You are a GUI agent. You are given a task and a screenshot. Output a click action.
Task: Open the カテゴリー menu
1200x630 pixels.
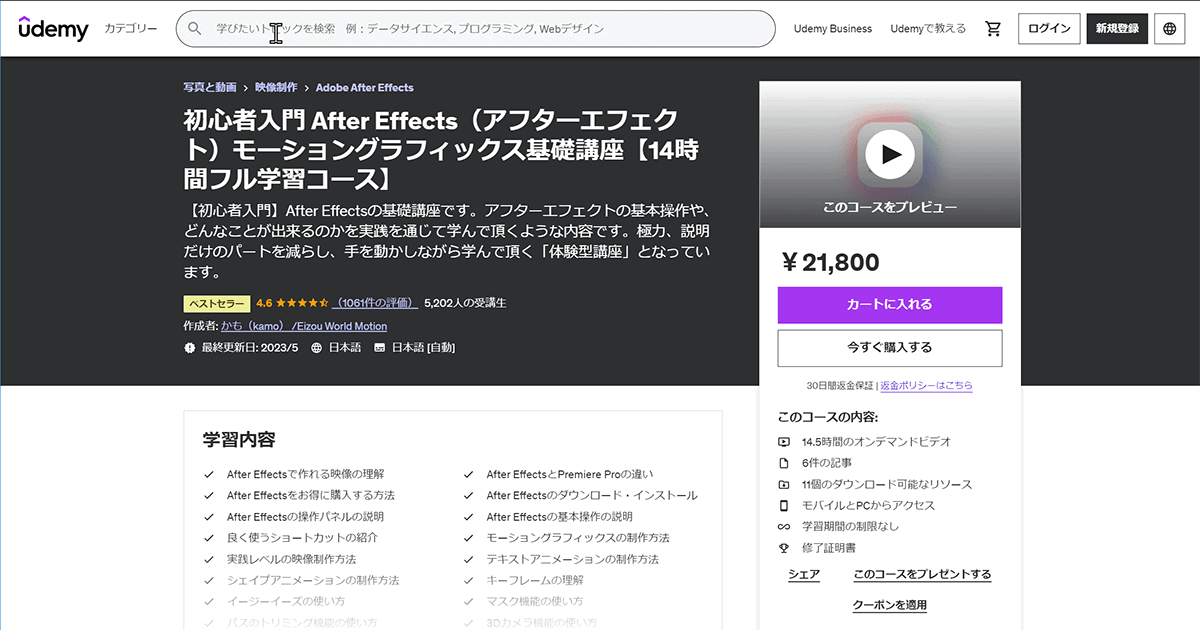click(x=131, y=29)
